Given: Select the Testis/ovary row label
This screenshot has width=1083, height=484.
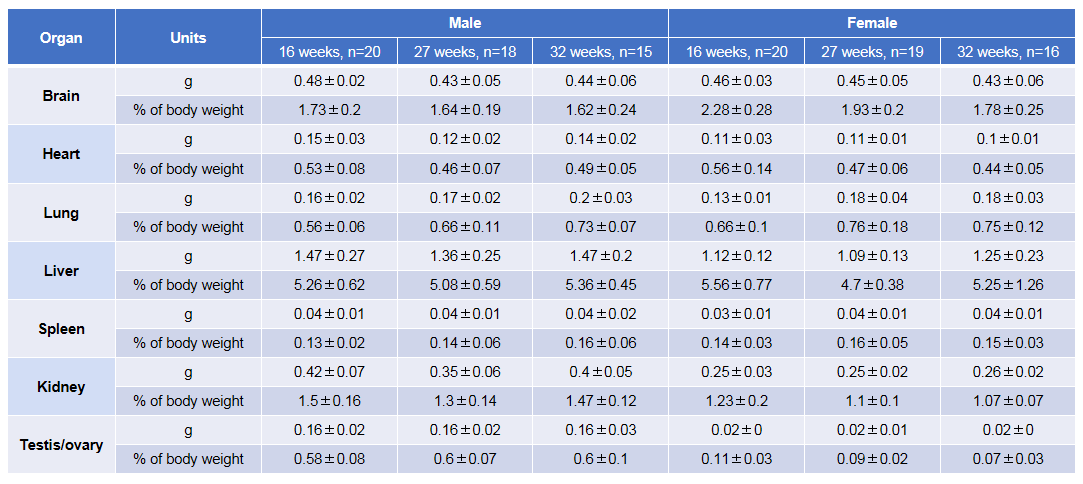Looking at the screenshot, I should pyautogui.click(x=61, y=445).
